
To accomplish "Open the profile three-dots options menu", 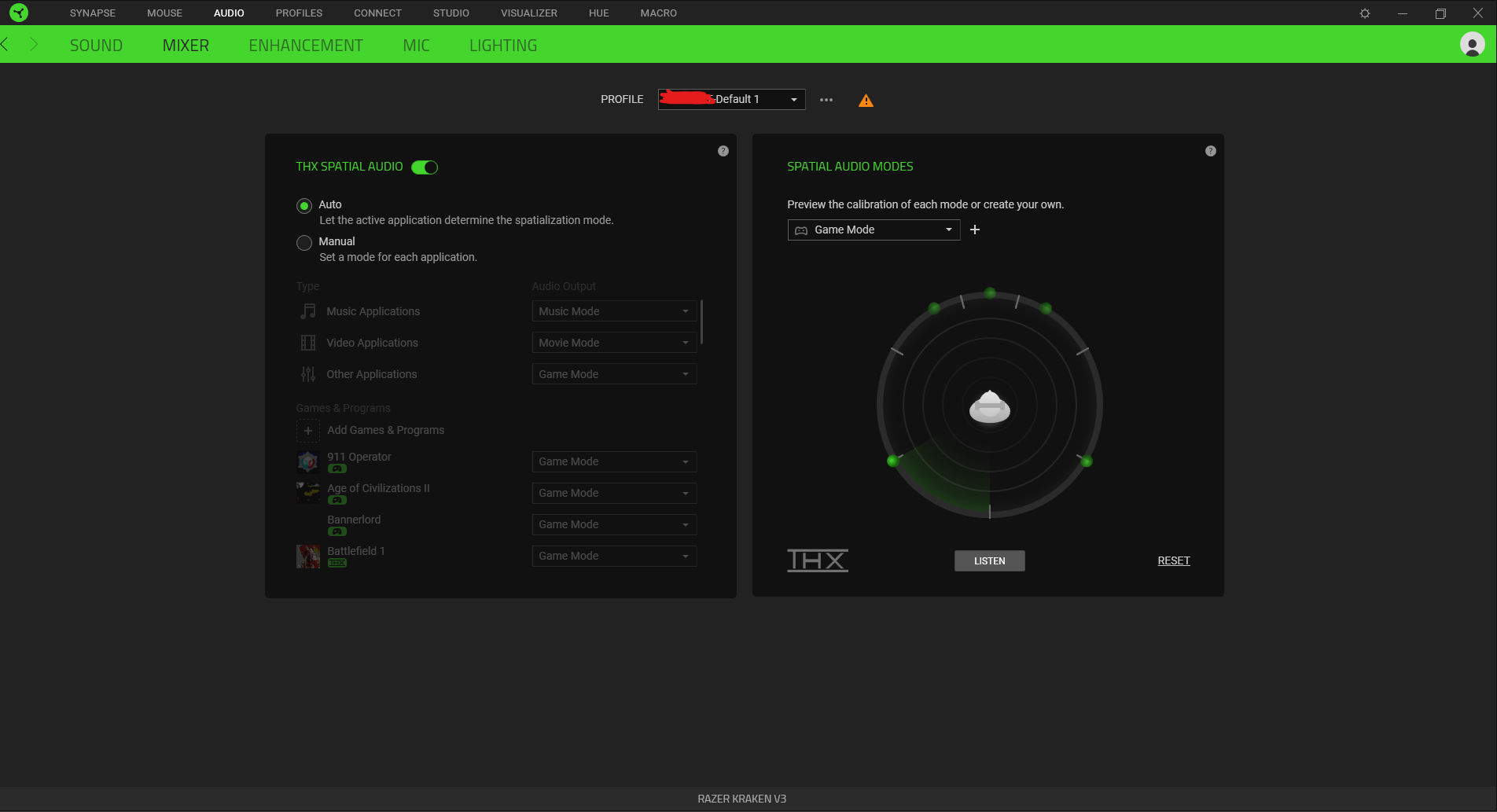I will (826, 100).
